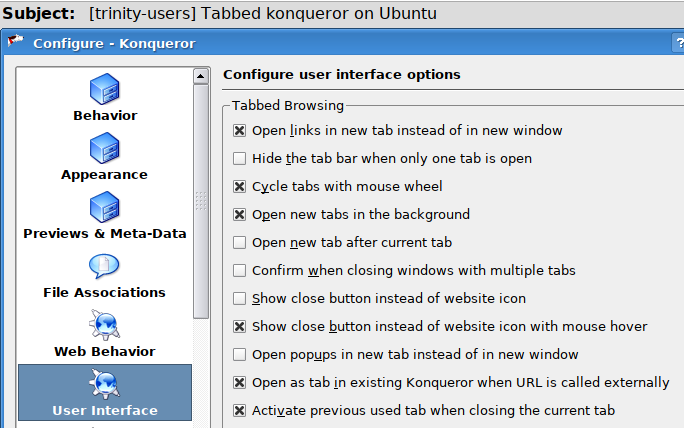Click the Web Behavior label text
The image size is (684, 428).
pos(105,351)
